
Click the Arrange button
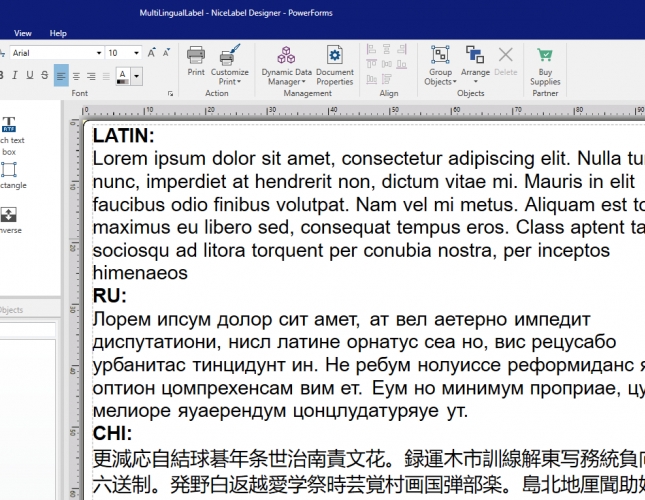tap(475, 62)
